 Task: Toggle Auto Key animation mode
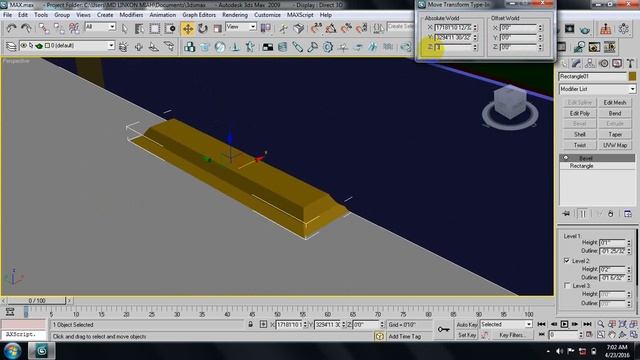[467, 324]
